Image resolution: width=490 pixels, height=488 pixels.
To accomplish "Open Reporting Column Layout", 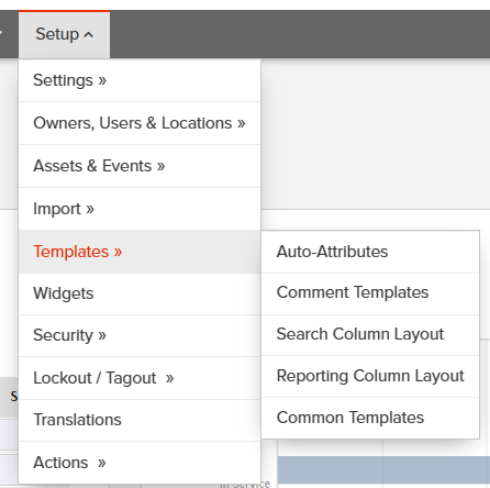I will point(370,376).
